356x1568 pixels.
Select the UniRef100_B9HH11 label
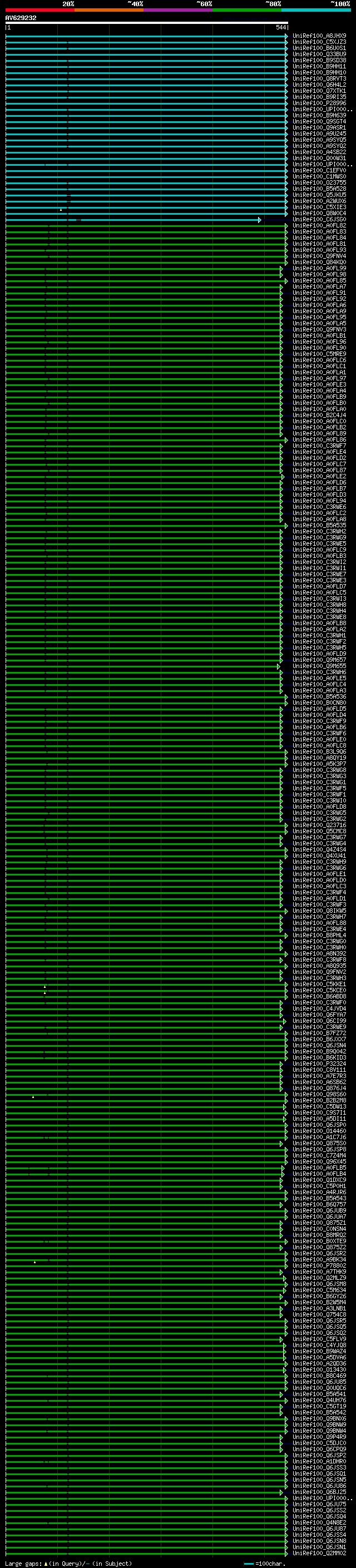319,66
